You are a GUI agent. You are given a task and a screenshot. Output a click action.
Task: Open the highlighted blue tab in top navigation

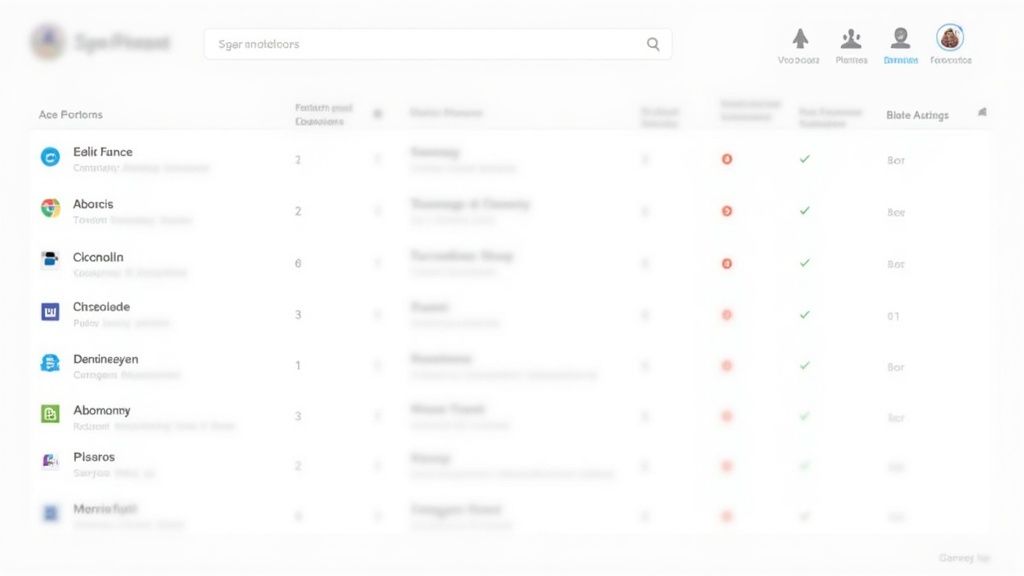click(900, 45)
